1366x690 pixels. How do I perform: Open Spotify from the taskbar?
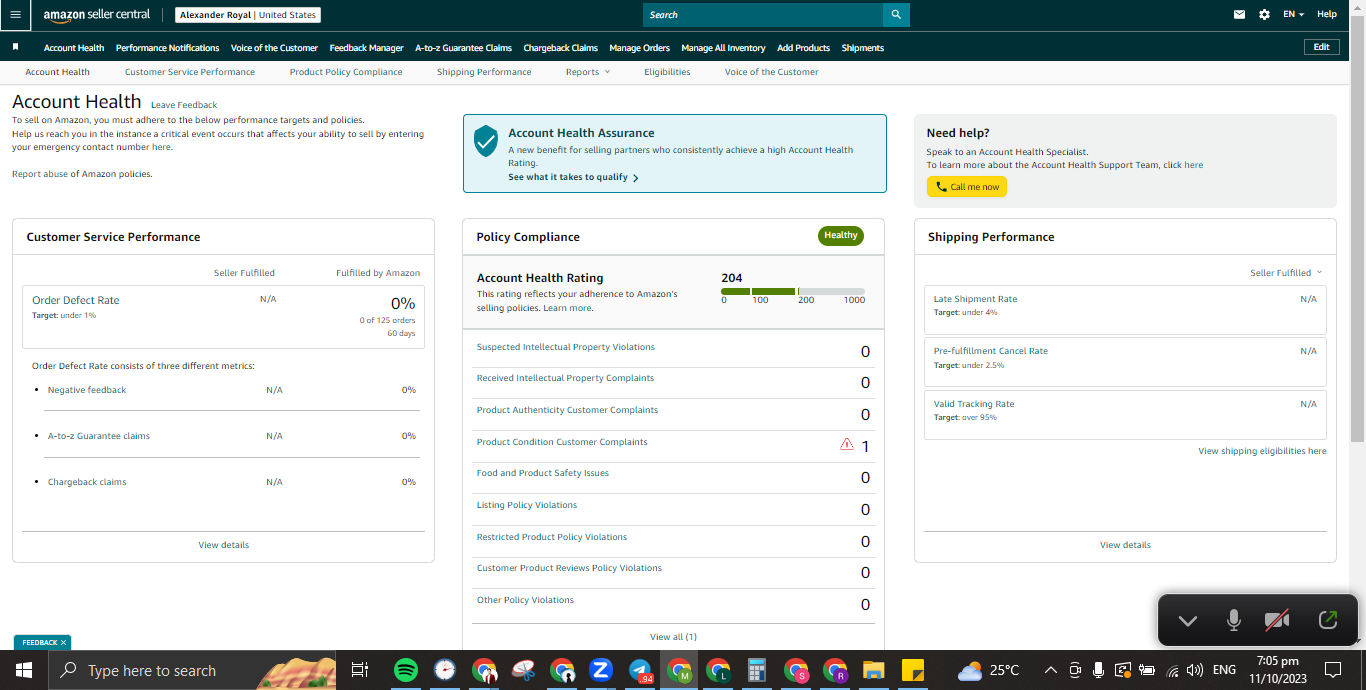coord(406,670)
